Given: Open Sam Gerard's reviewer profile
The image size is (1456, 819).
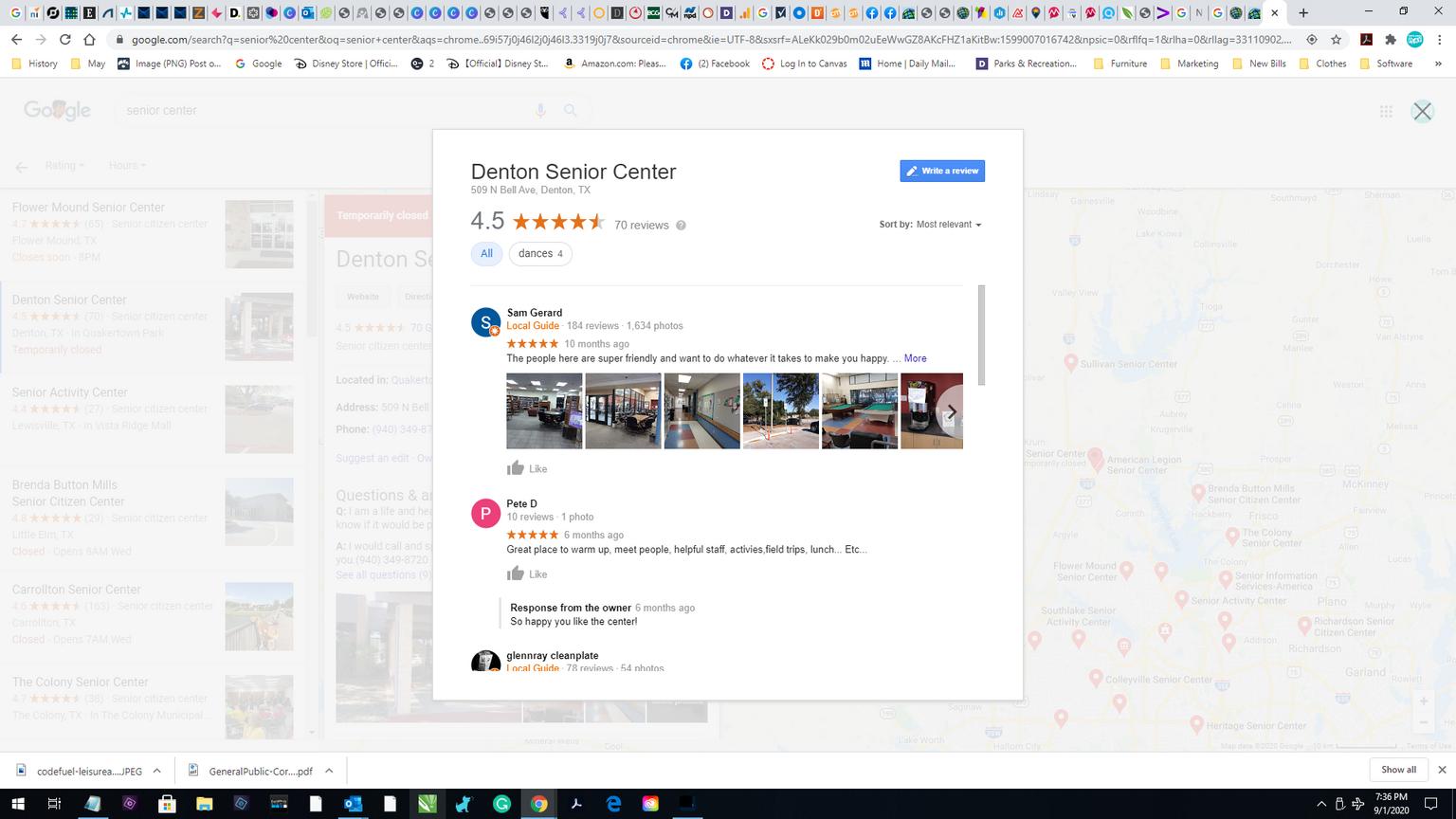Looking at the screenshot, I should click(535, 312).
